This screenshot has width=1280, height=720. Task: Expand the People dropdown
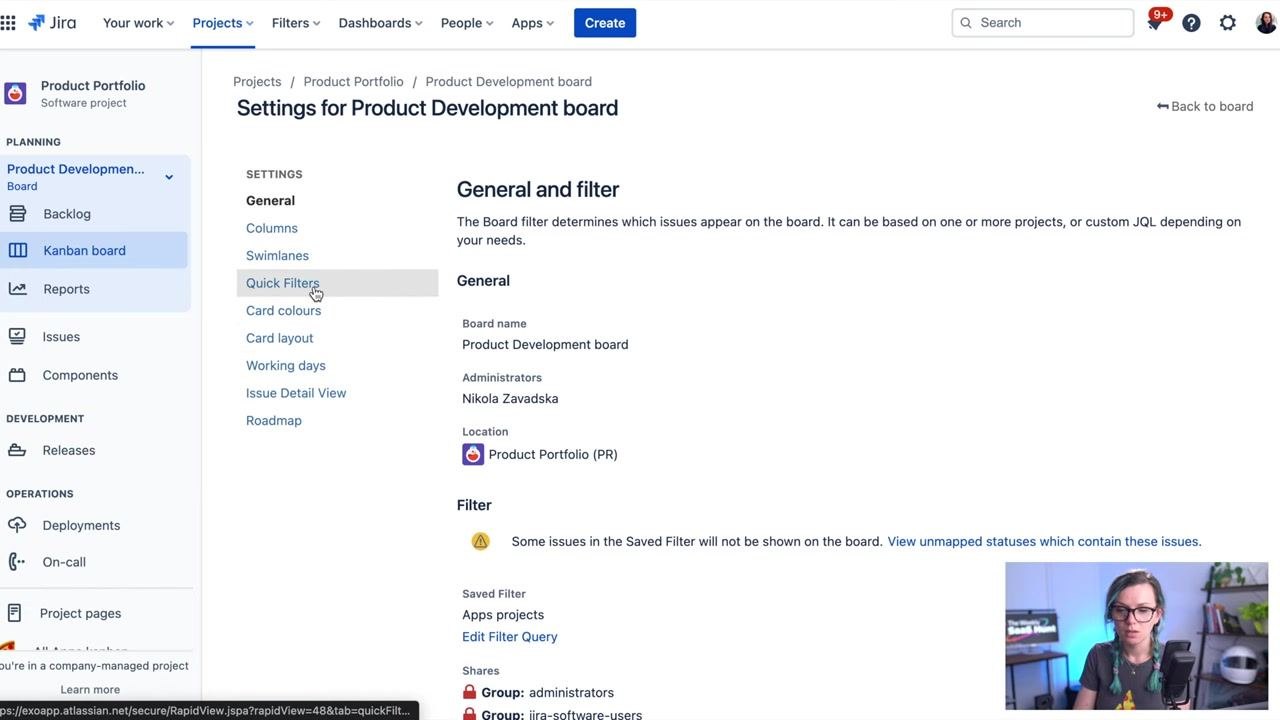[x=467, y=23]
